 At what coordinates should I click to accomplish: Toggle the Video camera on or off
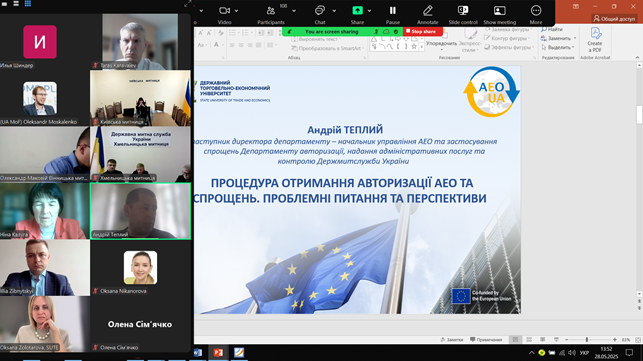pyautogui.click(x=224, y=14)
